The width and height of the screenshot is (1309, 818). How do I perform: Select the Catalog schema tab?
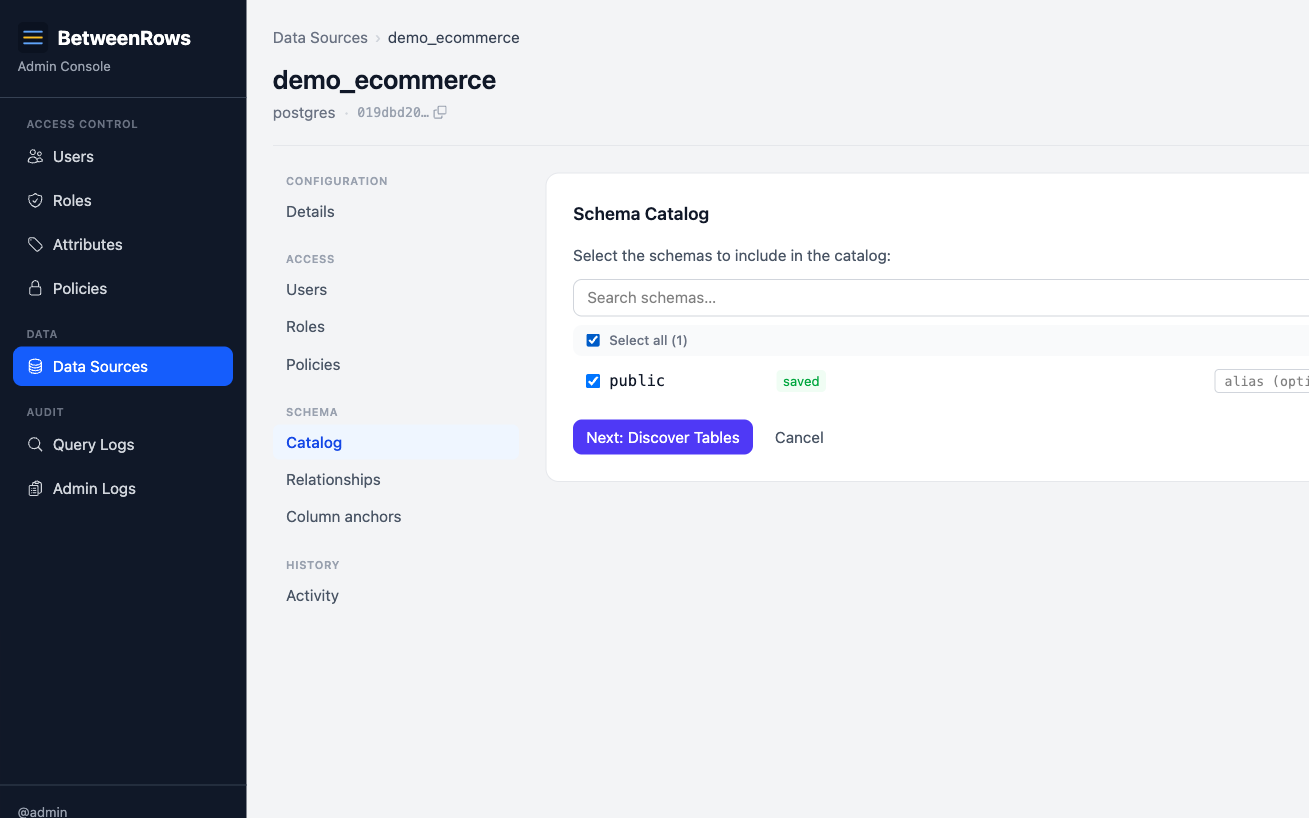(396, 443)
